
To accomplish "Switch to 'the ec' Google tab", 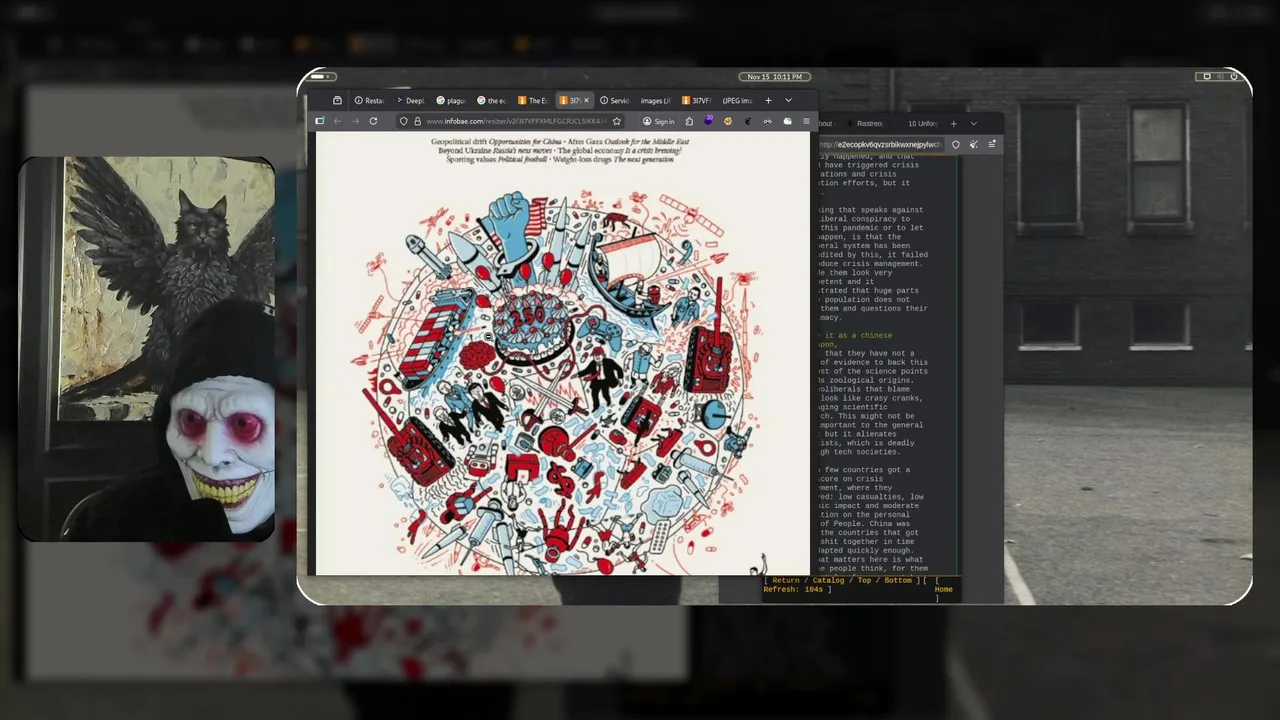I will click(x=491, y=100).
